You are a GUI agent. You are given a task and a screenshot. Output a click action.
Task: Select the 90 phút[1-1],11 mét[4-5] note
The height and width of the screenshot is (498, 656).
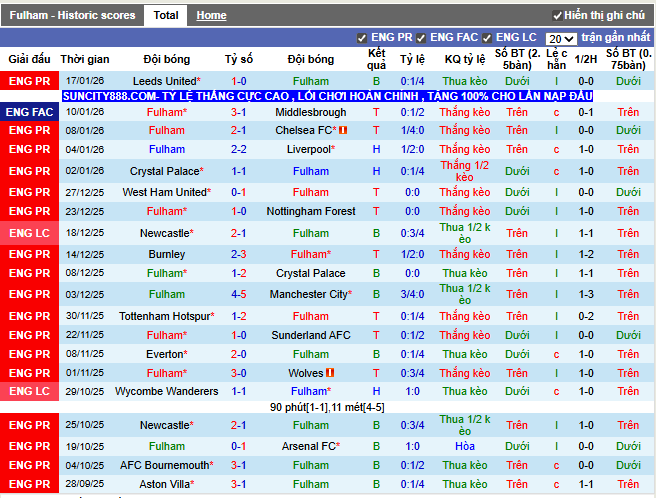click(x=327, y=407)
